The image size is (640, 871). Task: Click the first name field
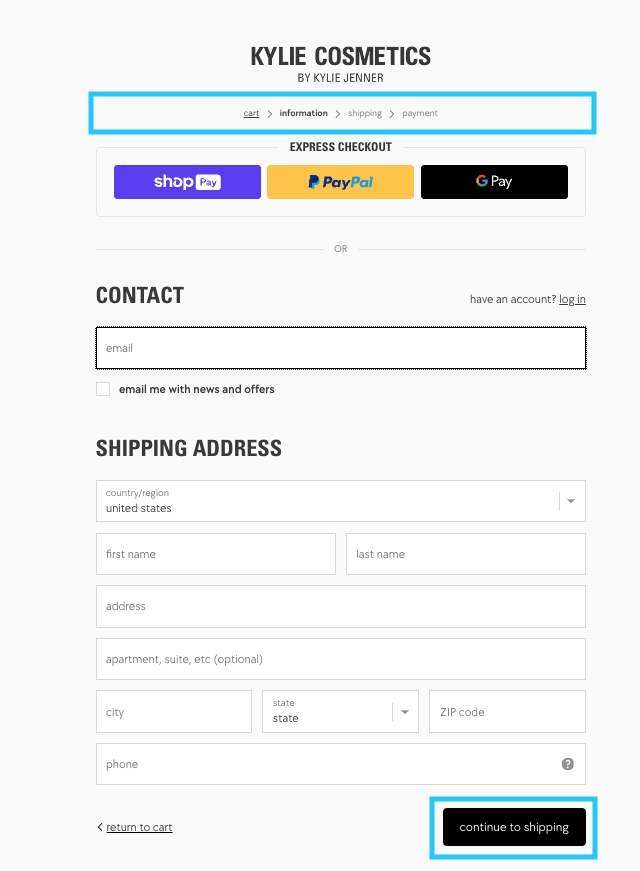point(215,554)
